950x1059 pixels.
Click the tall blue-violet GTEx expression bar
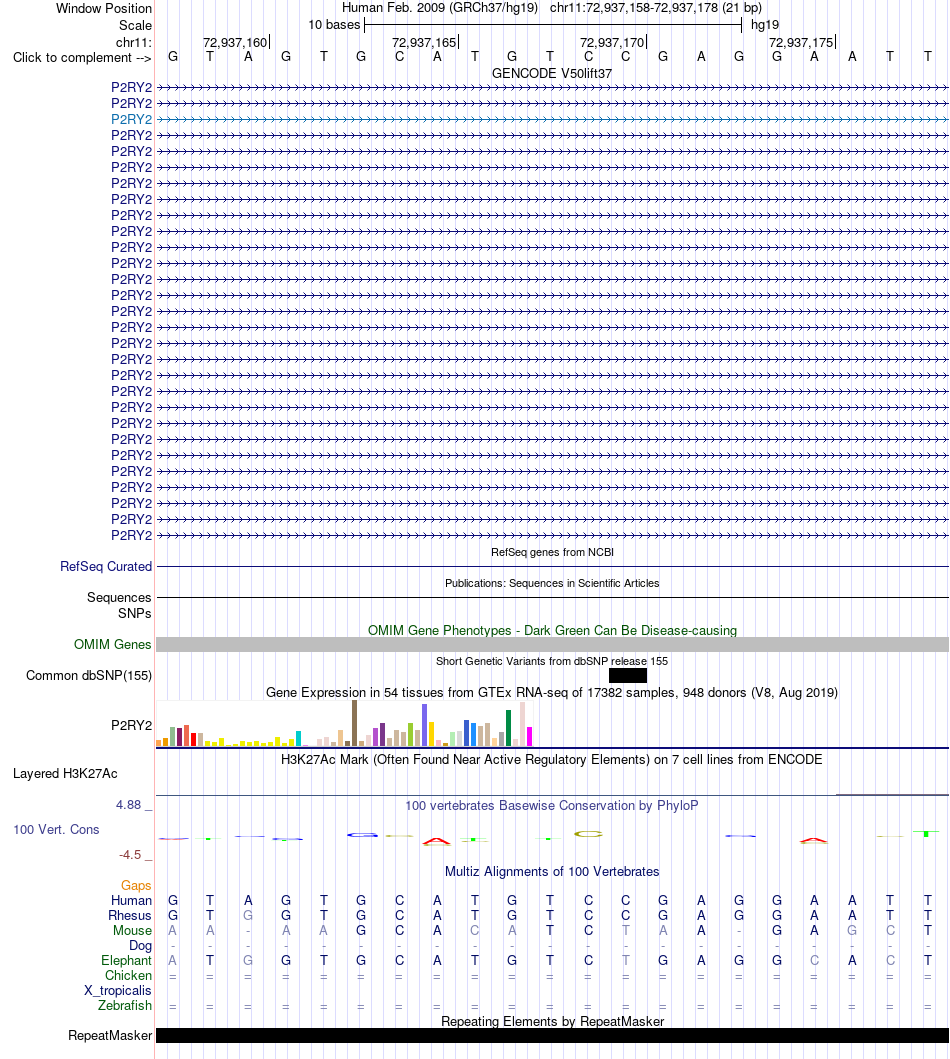[425, 725]
